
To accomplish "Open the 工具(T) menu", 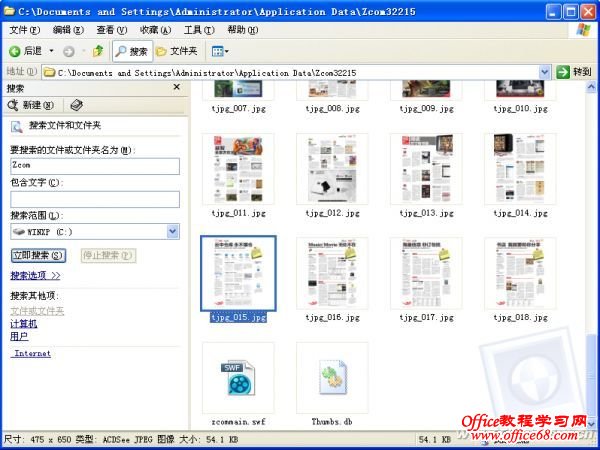I will (199, 30).
